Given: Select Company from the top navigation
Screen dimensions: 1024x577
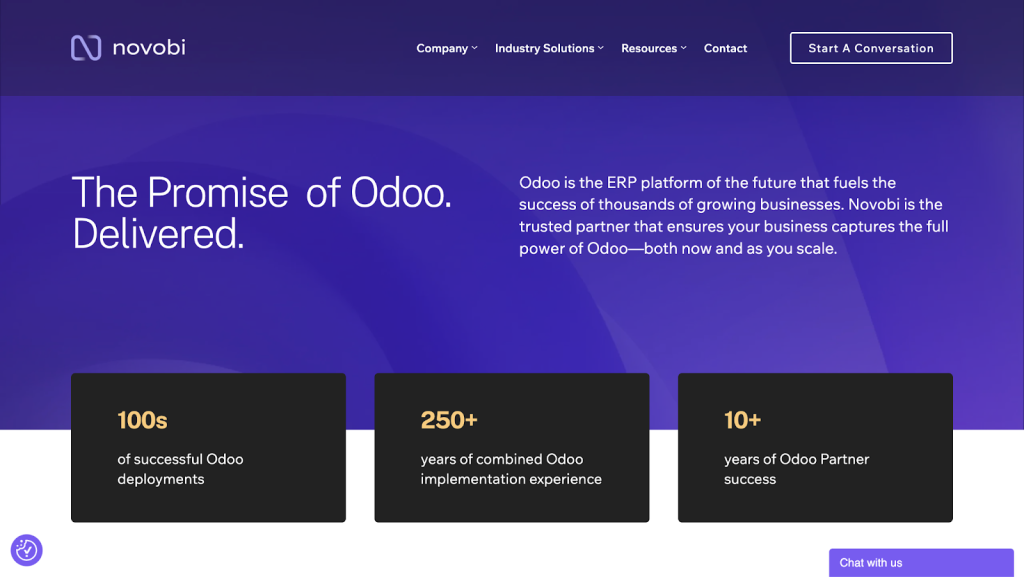Looking at the screenshot, I should [x=441, y=48].
